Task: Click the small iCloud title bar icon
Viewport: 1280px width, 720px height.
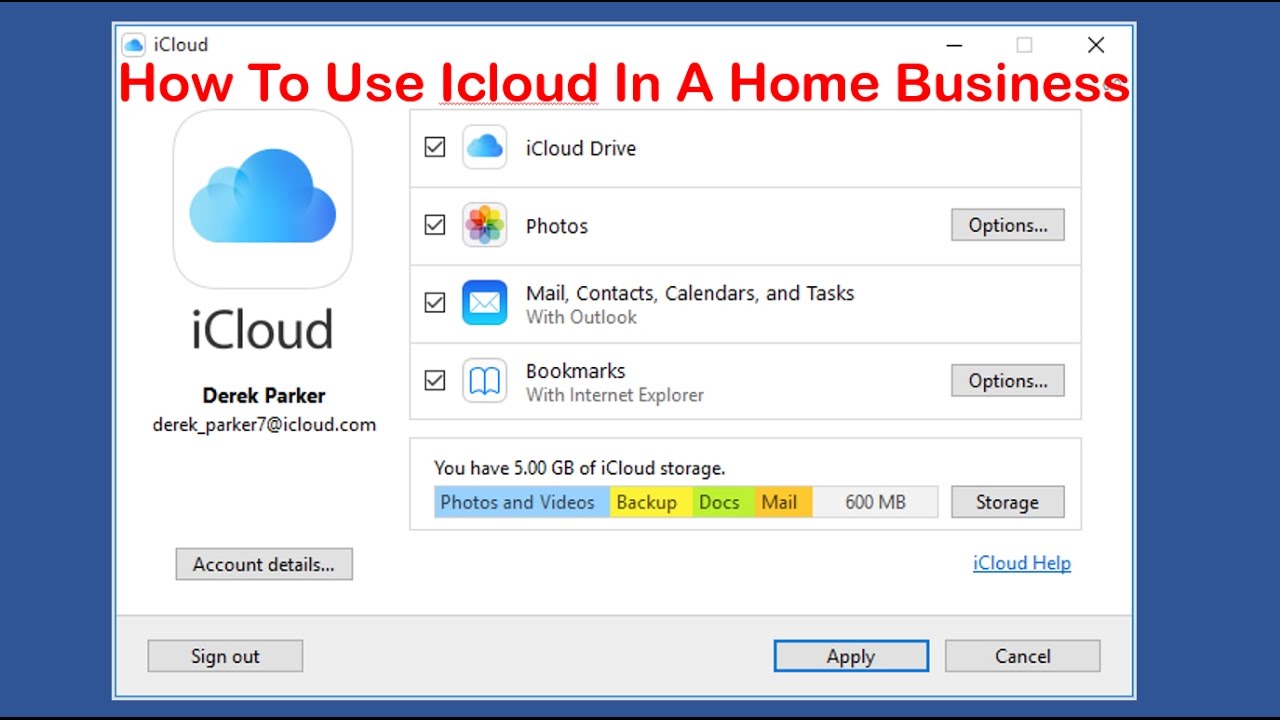Action: (133, 45)
